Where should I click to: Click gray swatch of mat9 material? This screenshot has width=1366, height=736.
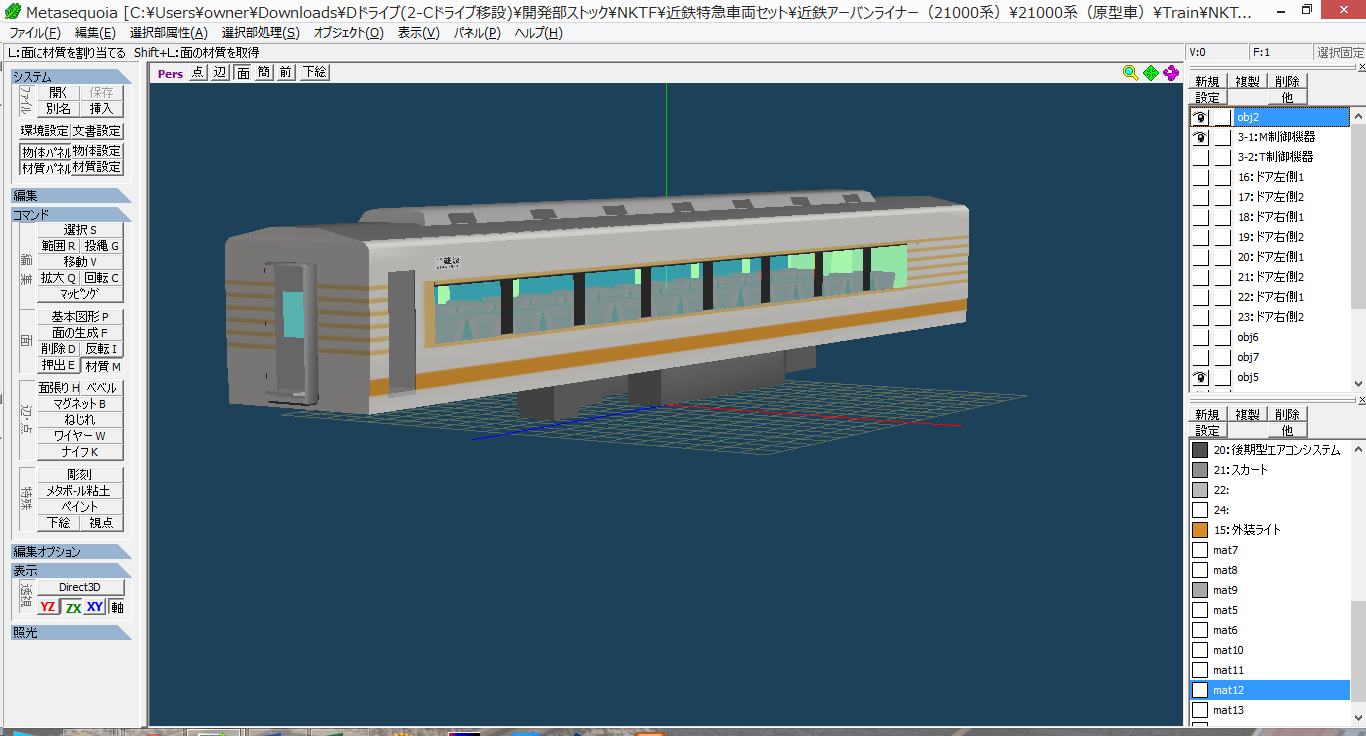[x=1200, y=590]
